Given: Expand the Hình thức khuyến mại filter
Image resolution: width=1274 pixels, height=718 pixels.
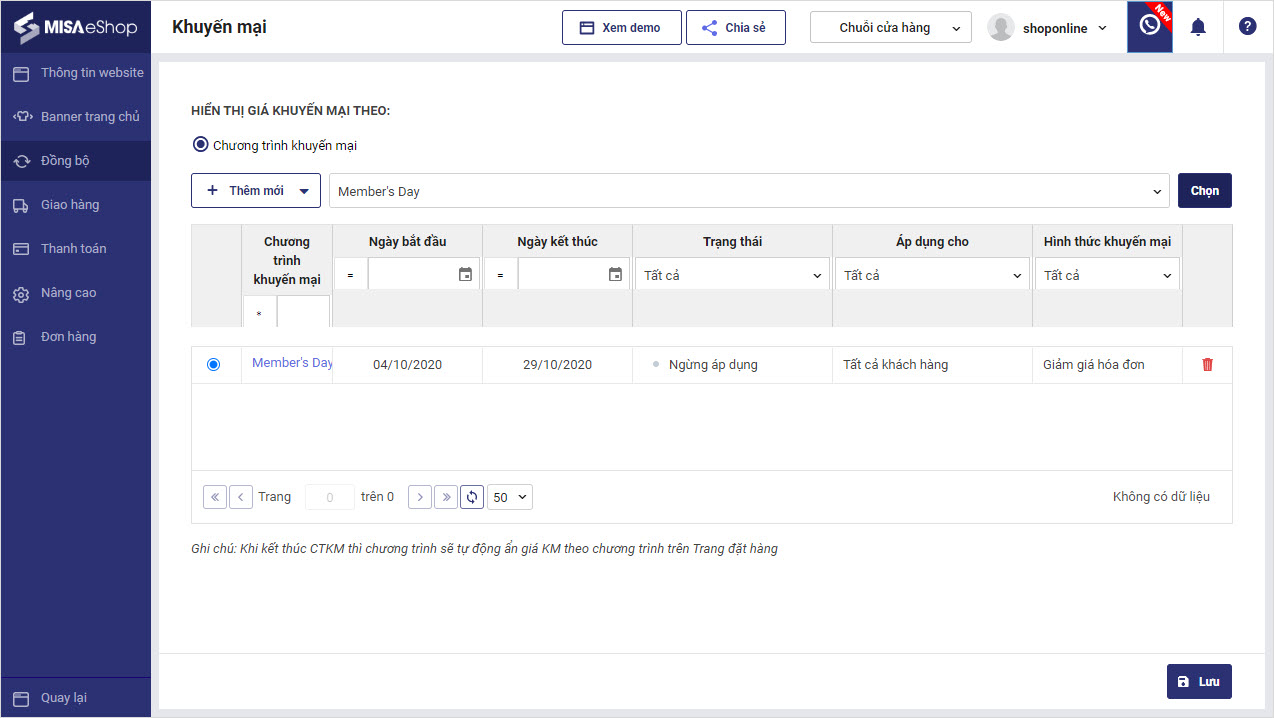Looking at the screenshot, I should 1107,275.
